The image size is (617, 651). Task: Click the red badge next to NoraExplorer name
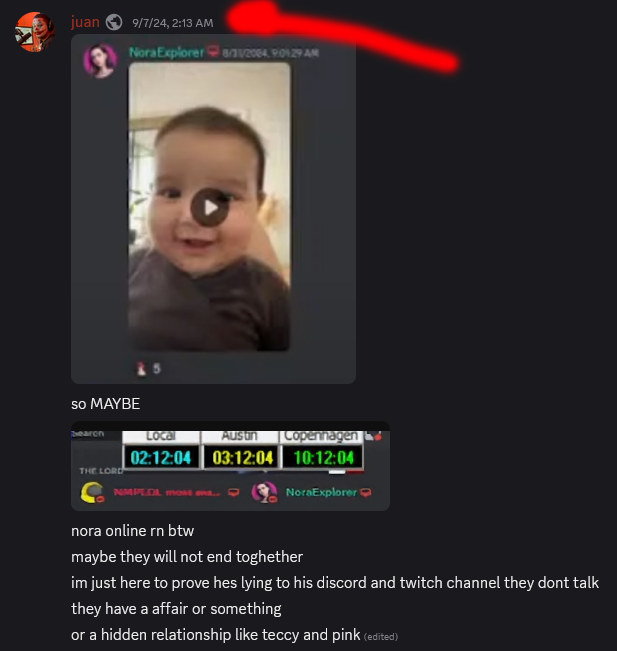[x=213, y=51]
